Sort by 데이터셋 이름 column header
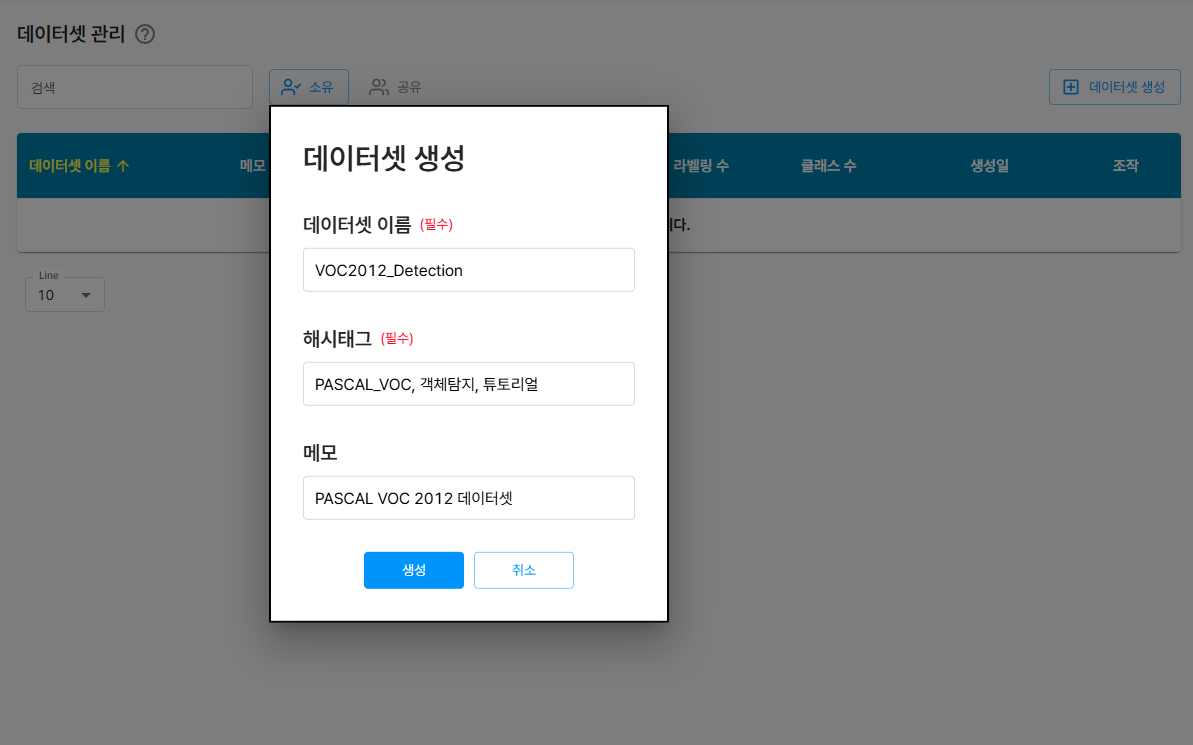This screenshot has width=1193, height=745. click(x=70, y=165)
